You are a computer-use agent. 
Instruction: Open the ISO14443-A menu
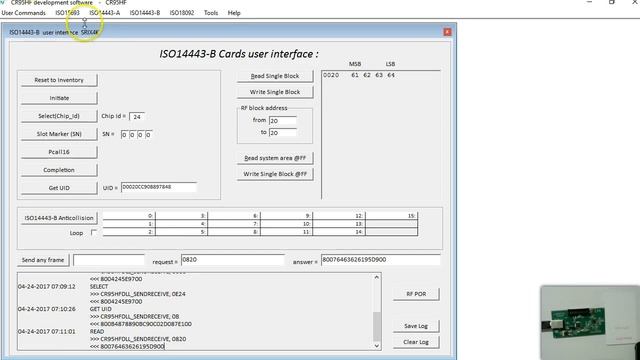[104, 13]
